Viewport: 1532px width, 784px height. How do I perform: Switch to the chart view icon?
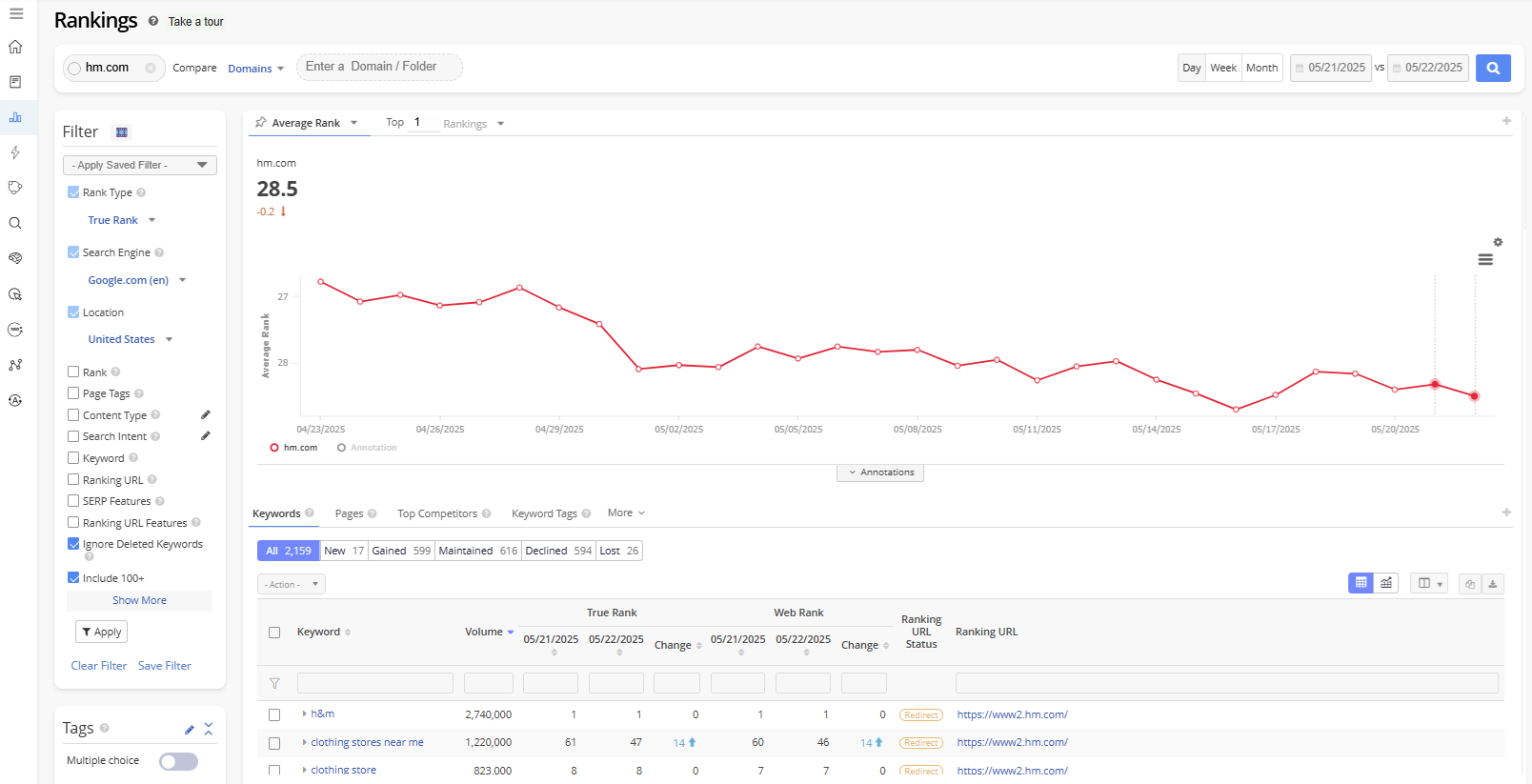[1386, 583]
